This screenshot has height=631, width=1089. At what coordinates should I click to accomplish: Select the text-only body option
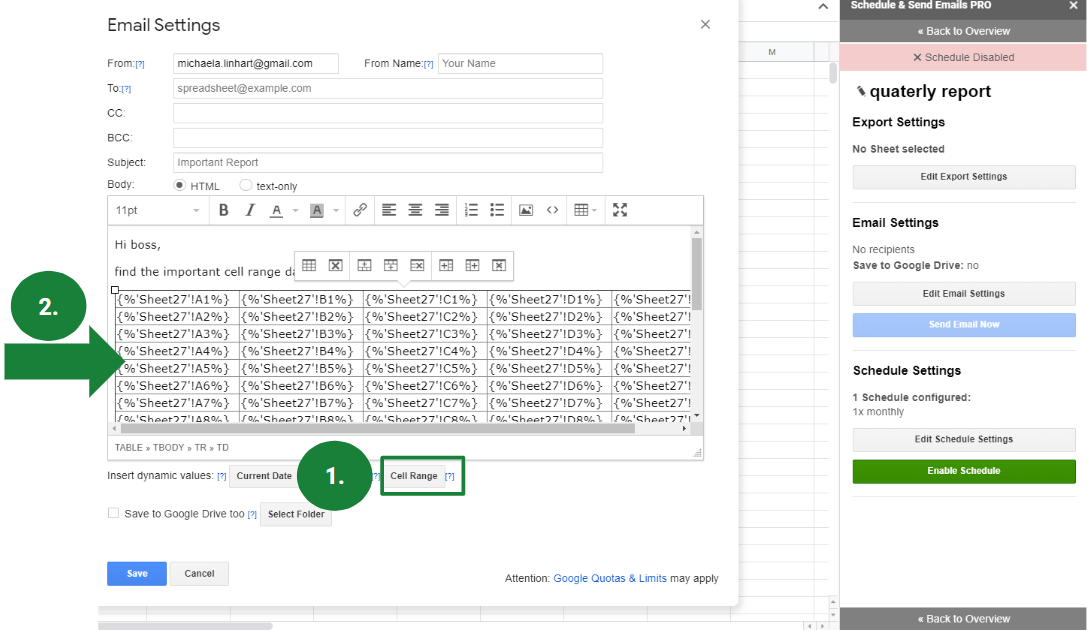coord(246,186)
